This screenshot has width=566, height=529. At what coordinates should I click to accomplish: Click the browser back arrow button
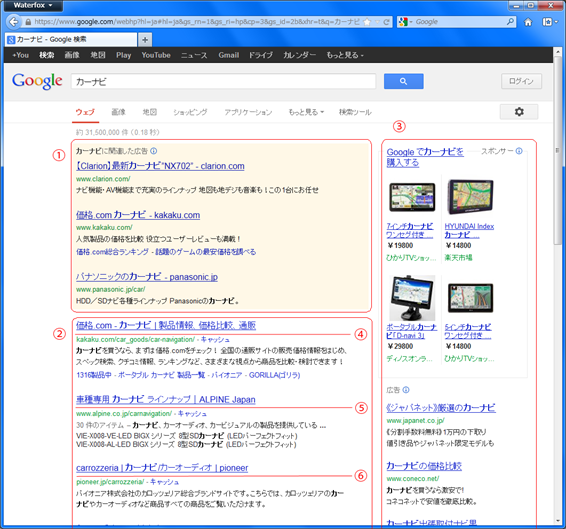coord(13,22)
